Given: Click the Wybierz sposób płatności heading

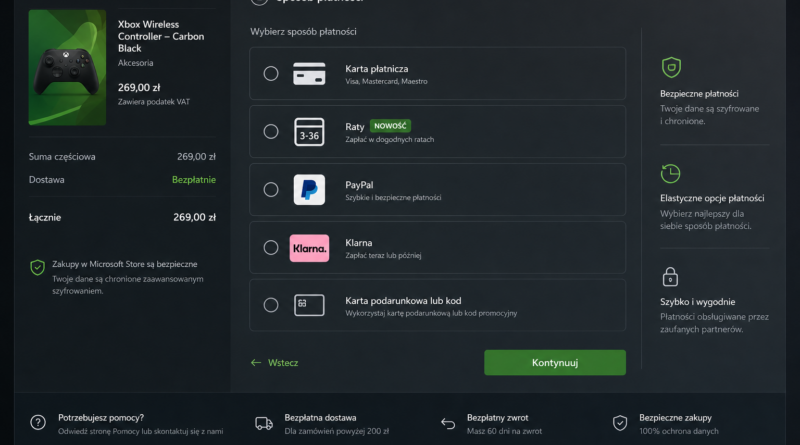Looking at the screenshot, I should [303, 32].
